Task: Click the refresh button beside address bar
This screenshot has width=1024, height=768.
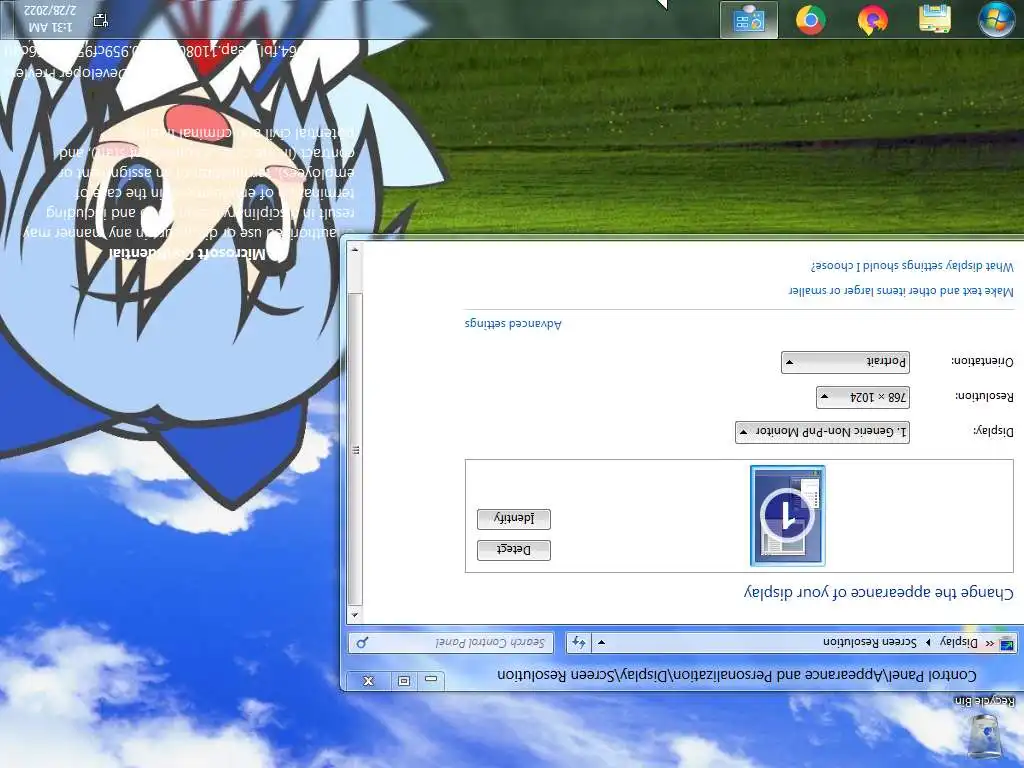Action: [x=579, y=643]
